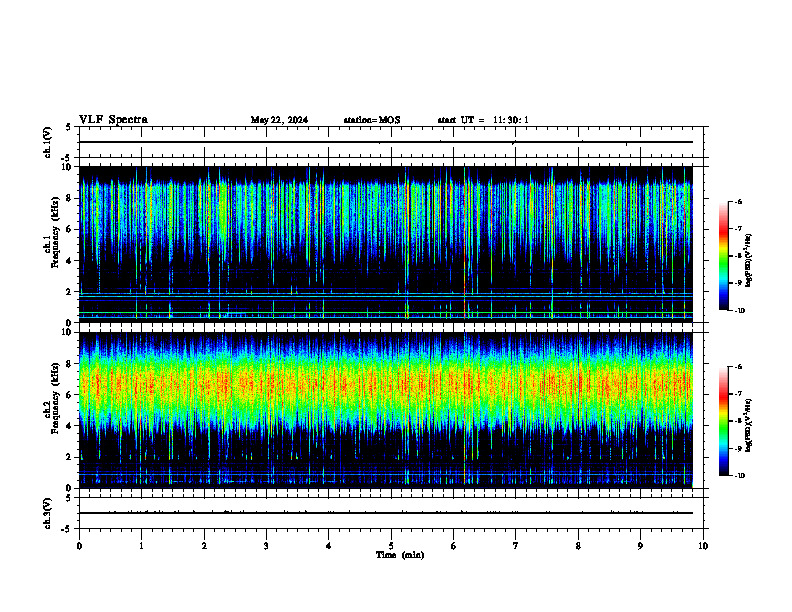Click the ch.1 frequency axis "2" tick label
The width and height of the screenshot is (792, 612).
point(69,292)
